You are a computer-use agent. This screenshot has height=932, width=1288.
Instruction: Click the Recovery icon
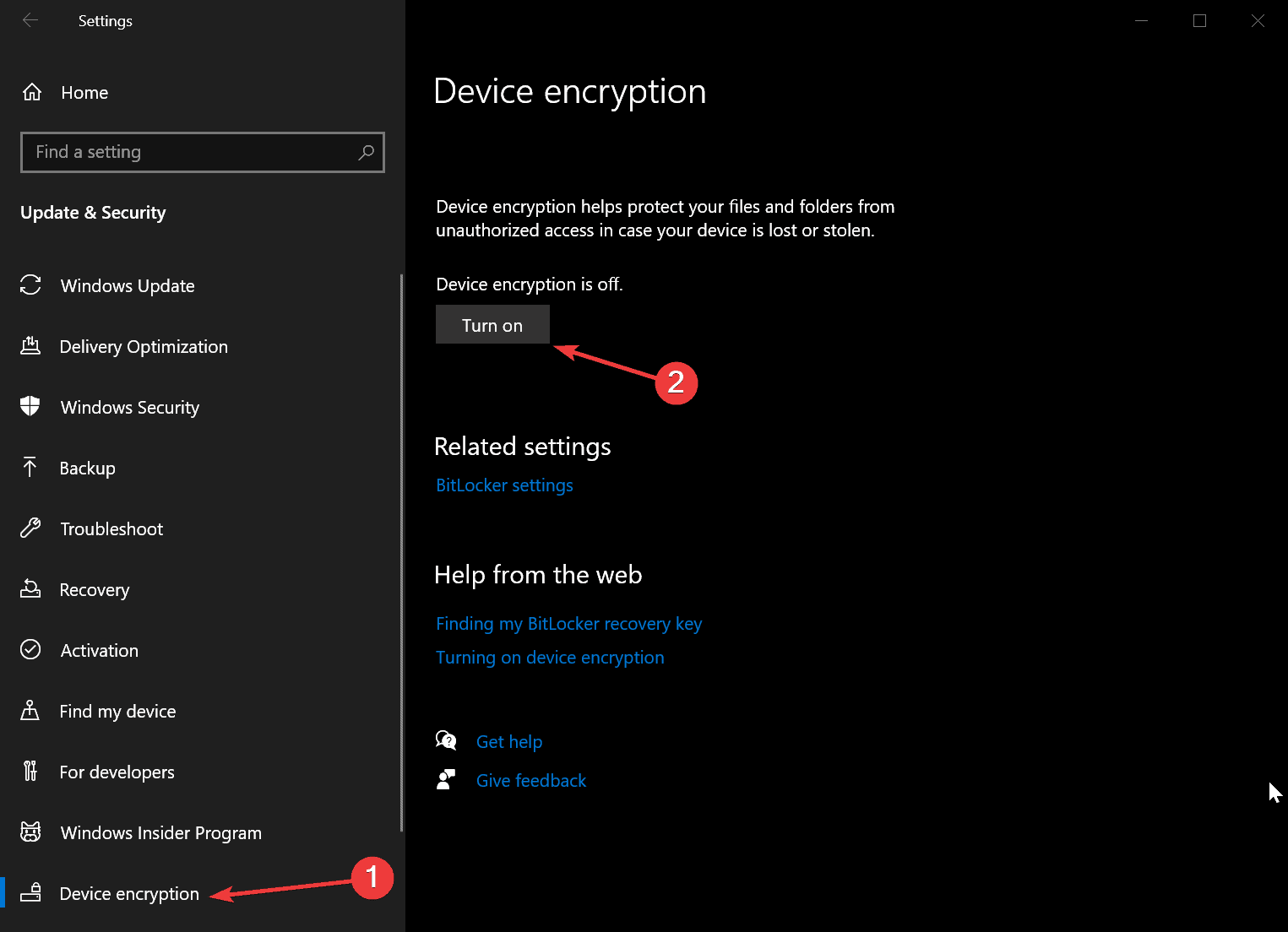[x=30, y=589]
